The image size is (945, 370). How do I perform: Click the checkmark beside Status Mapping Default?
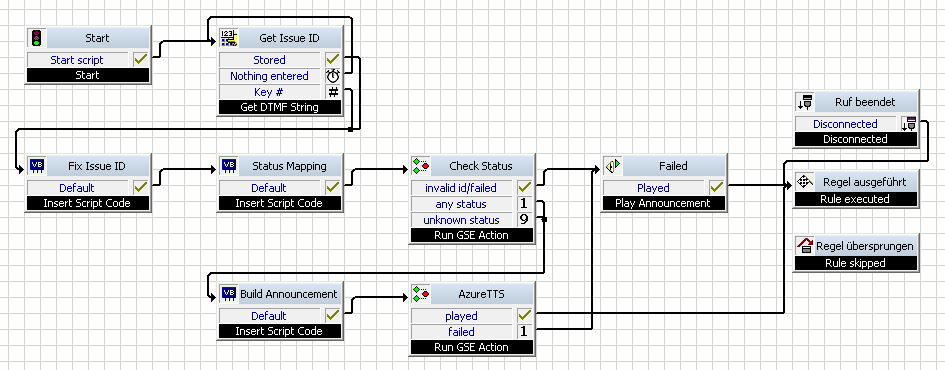333,187
